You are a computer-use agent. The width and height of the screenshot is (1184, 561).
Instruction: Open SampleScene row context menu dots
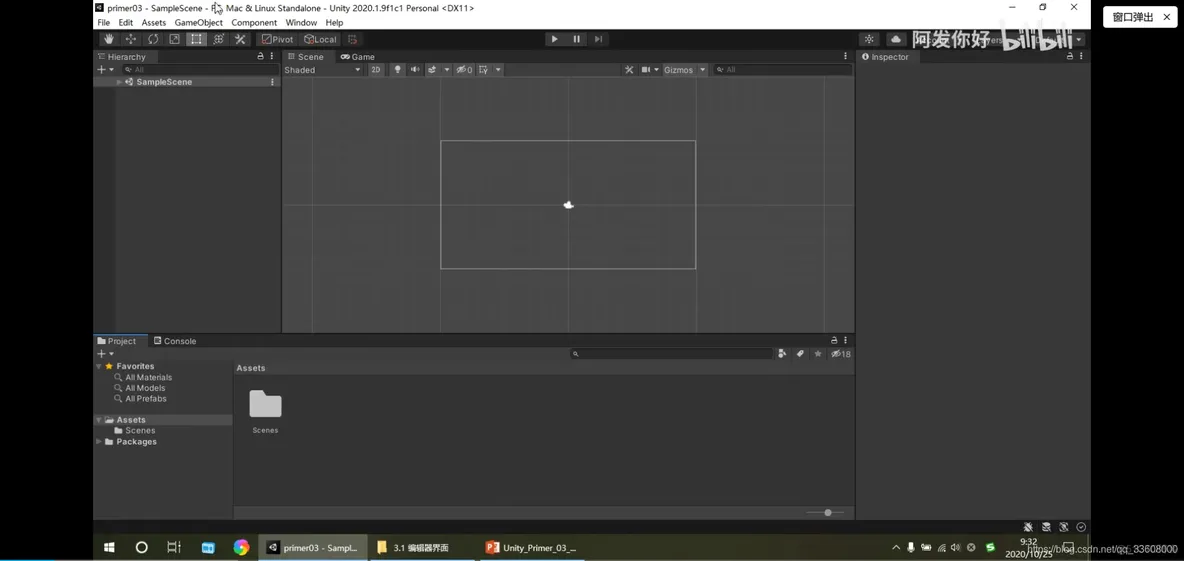pyautogui.click(x=273, y=82)
